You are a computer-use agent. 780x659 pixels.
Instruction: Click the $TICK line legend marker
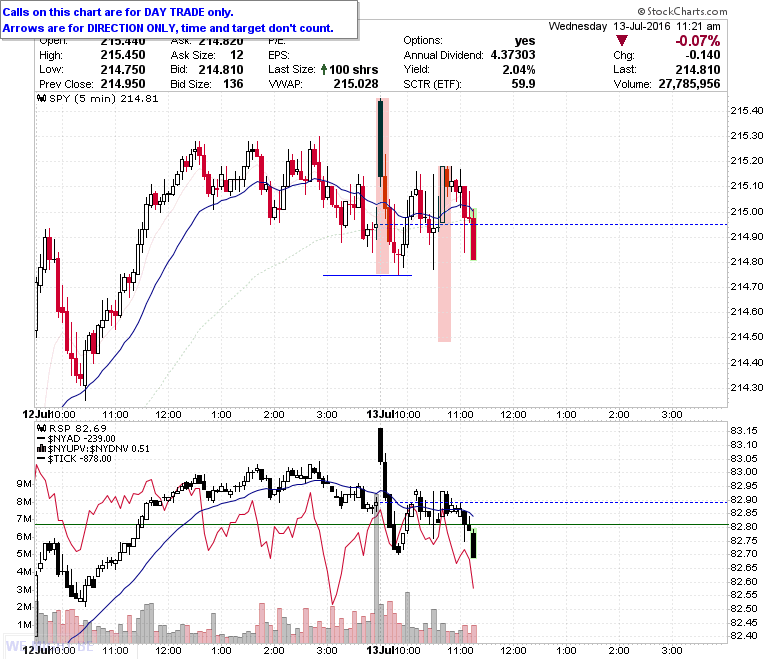[x=42, y=459]
